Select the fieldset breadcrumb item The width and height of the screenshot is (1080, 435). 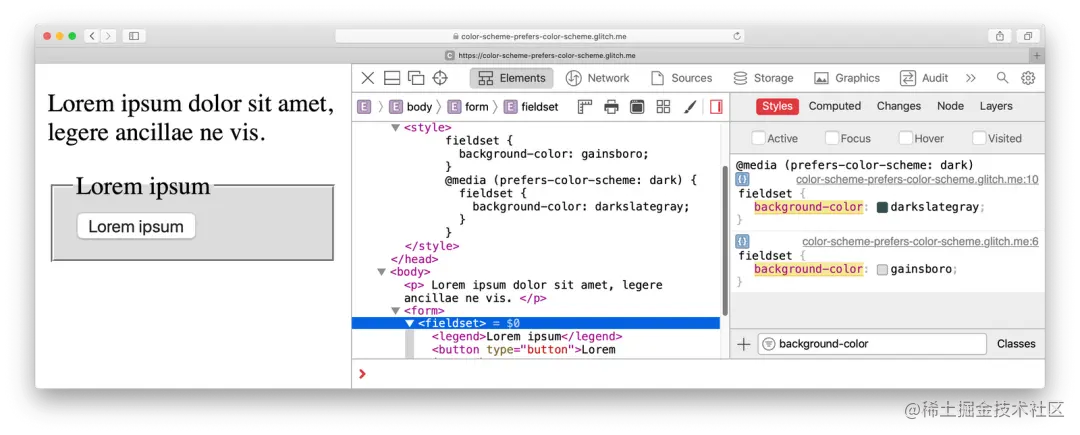[531, 107]
